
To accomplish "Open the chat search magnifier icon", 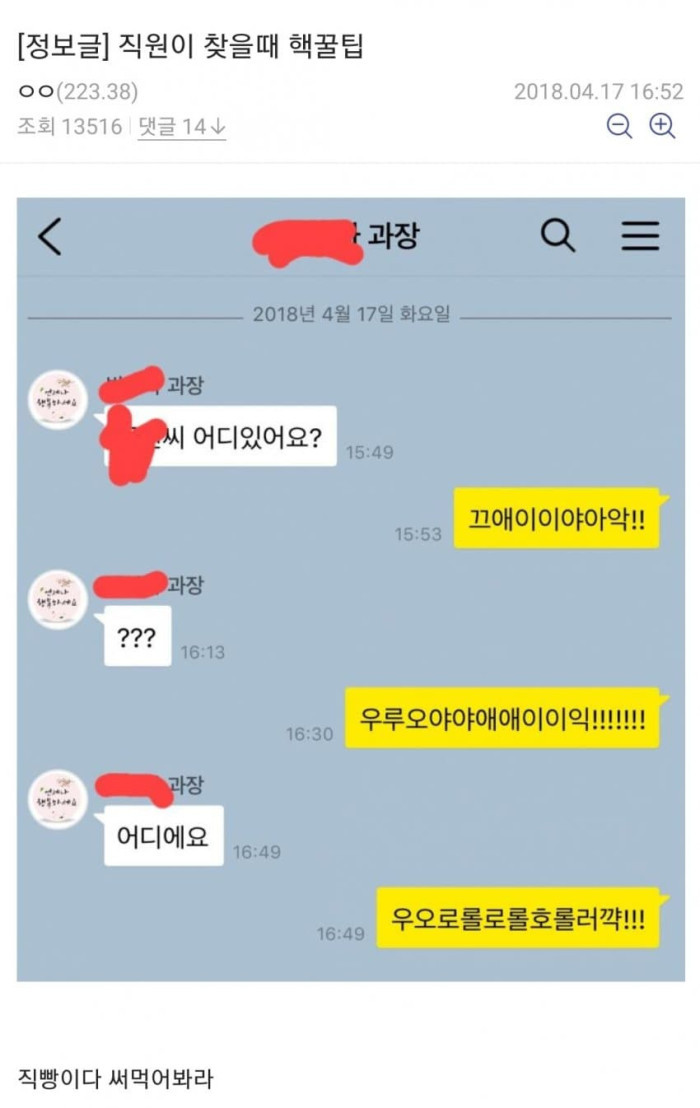I will point(558,235).
